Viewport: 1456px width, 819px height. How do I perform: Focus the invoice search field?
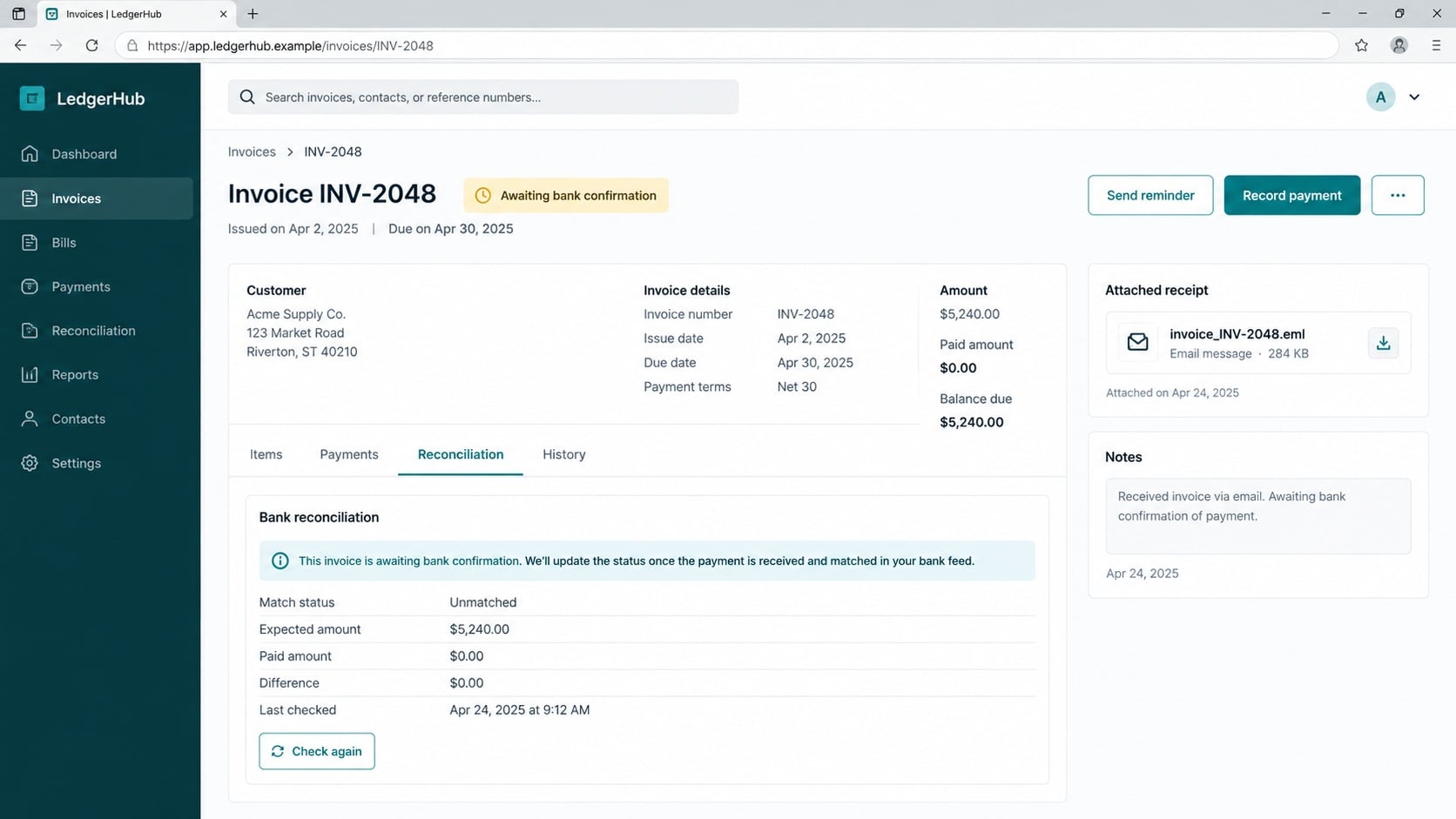coord(483,97)
